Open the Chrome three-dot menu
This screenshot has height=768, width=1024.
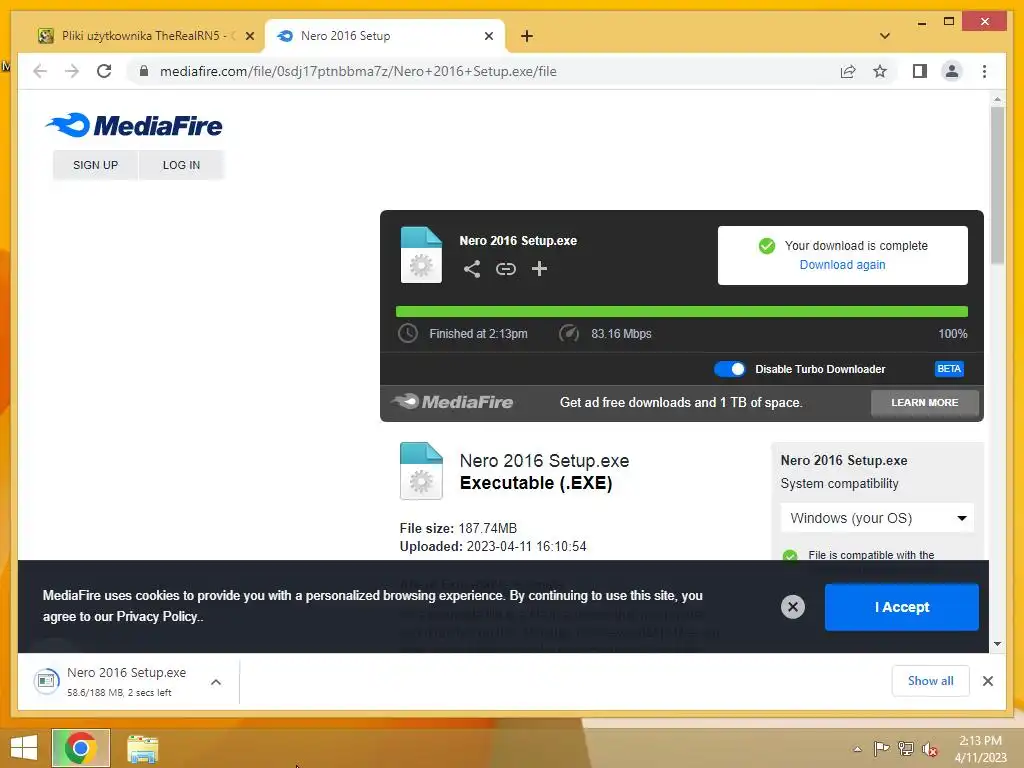click(x=984, y=71)
